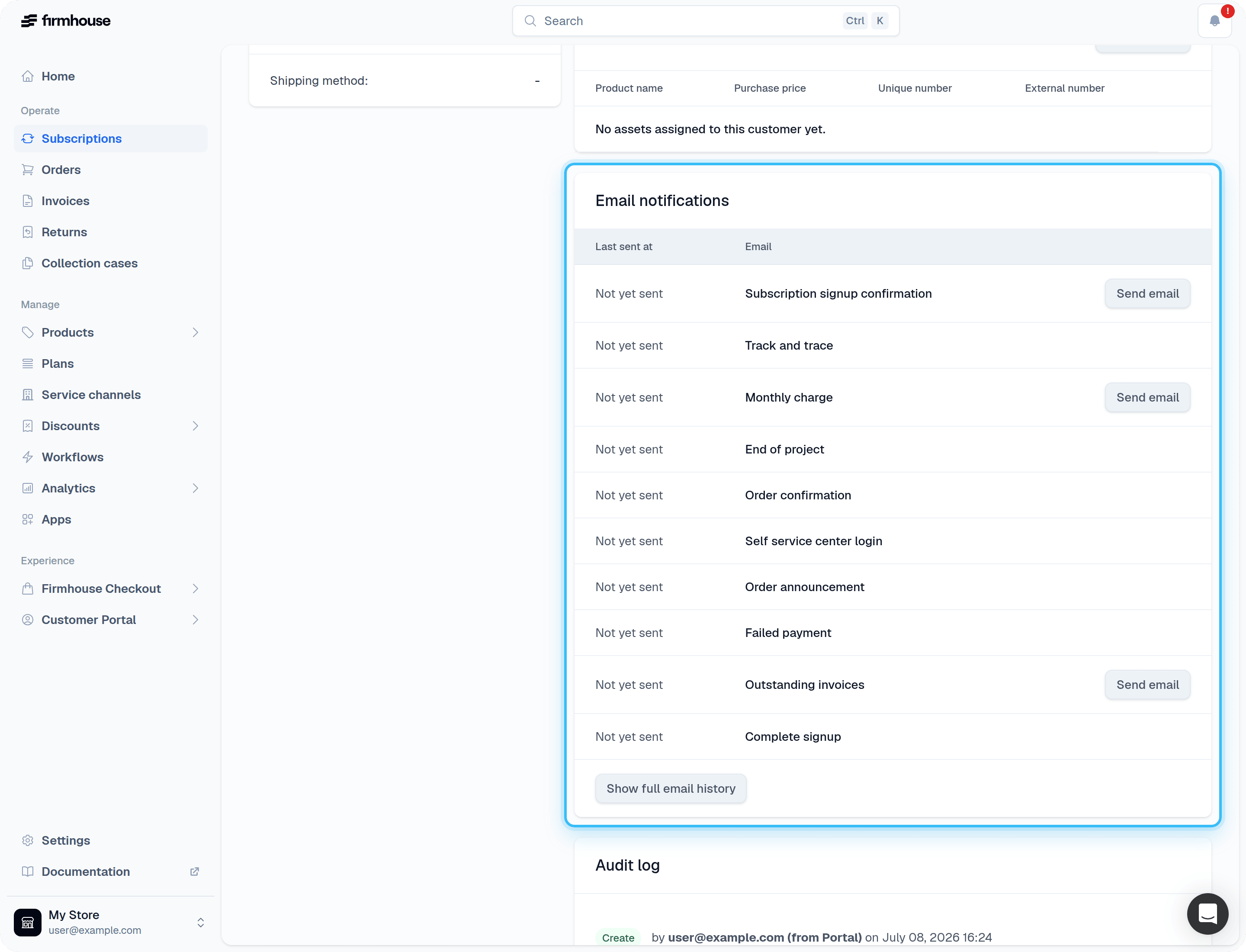Click the Track and trace row text
This screenshot has width=1246, height=952.
[789, 345]
